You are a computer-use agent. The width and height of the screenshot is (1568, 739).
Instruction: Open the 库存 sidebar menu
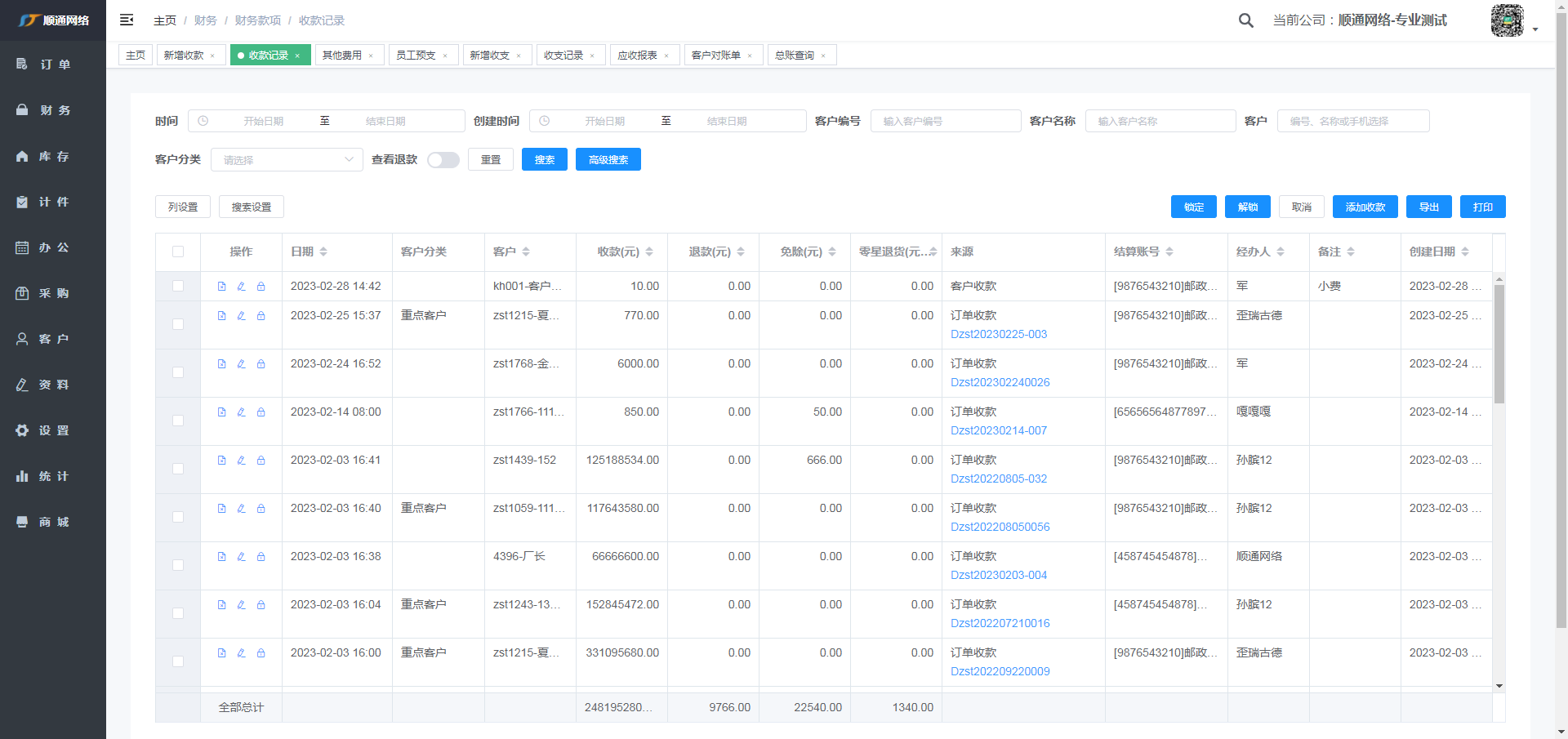(53, 156)
